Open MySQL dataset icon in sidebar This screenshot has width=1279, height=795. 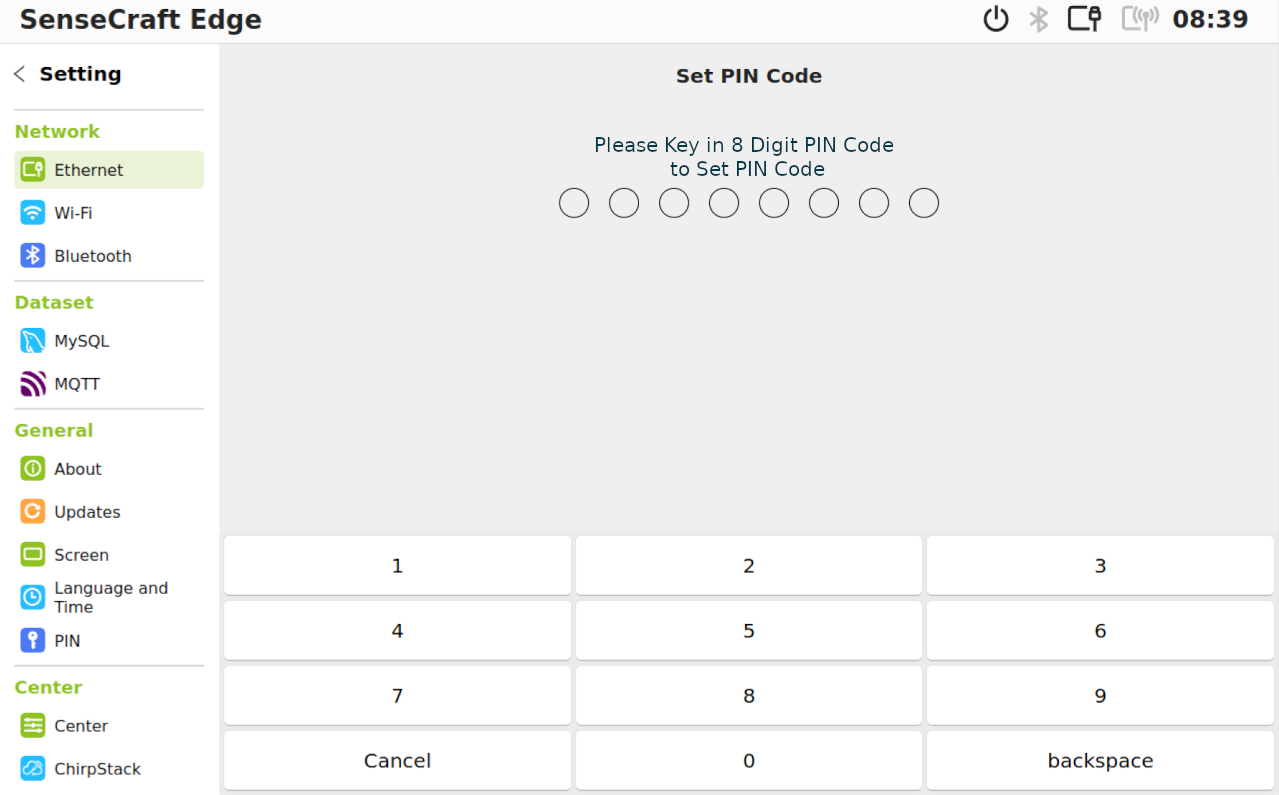(33, 341)
